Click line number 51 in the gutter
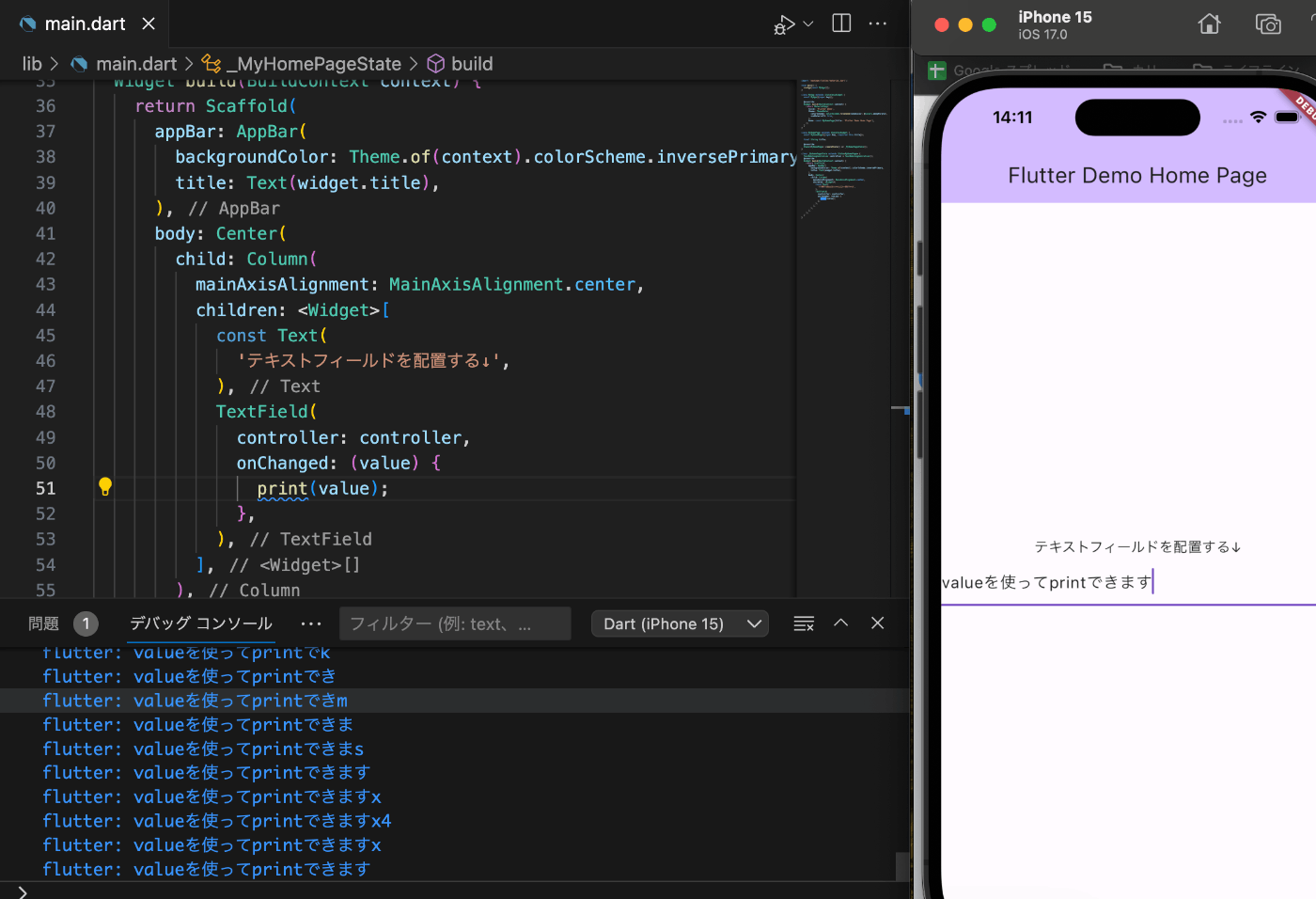The width and height of the screenshot is (1316, 899). click(46, 488)
